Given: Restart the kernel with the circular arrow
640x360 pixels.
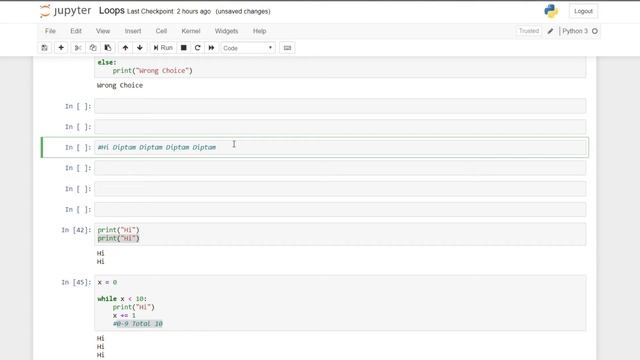Looking at the screenshot, I should (198, 48).
